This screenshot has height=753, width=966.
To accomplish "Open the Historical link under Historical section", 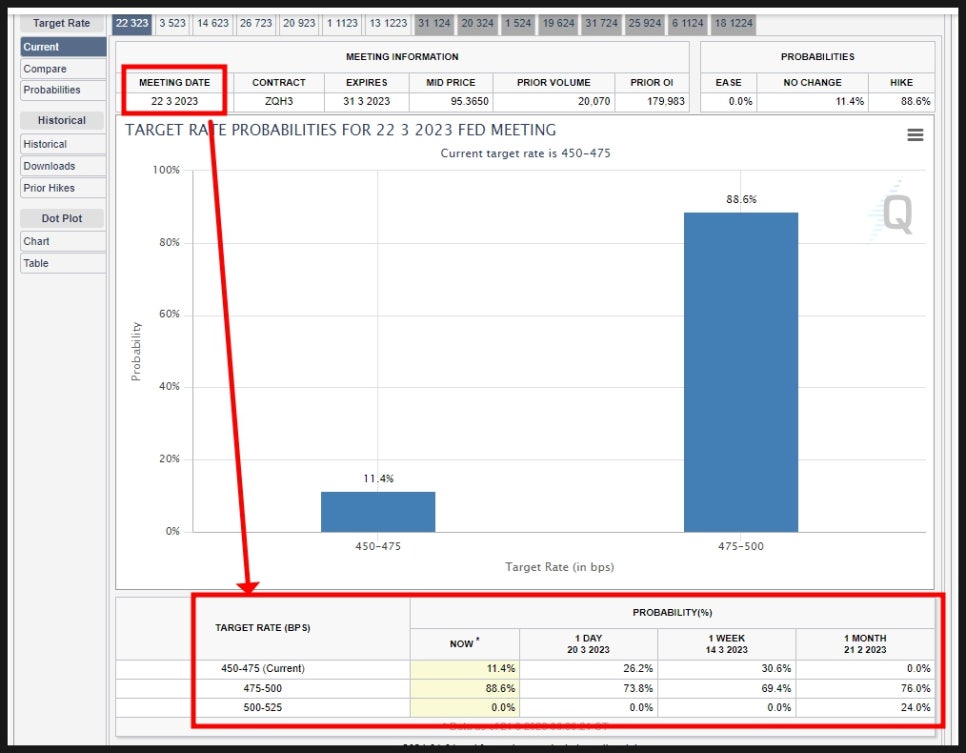I will pos(63,144).
